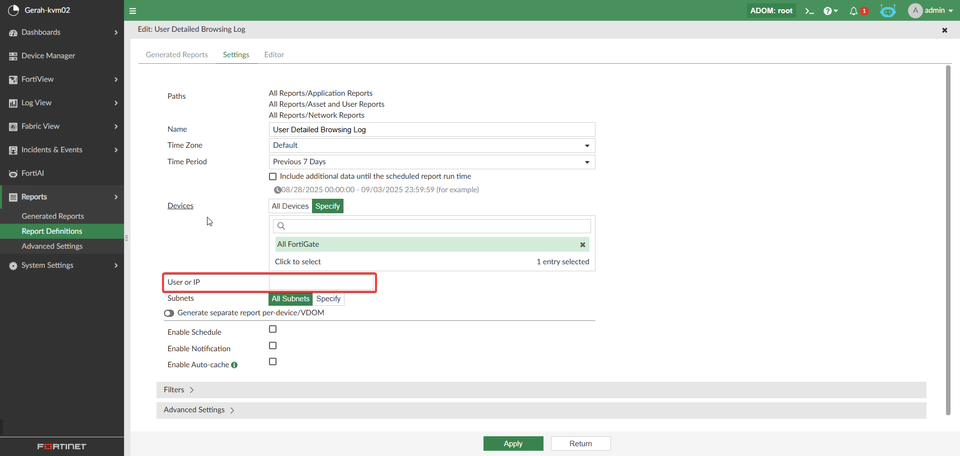Click the admin avatar icon
Screen dimensions: 960x456
coord(915,10)
